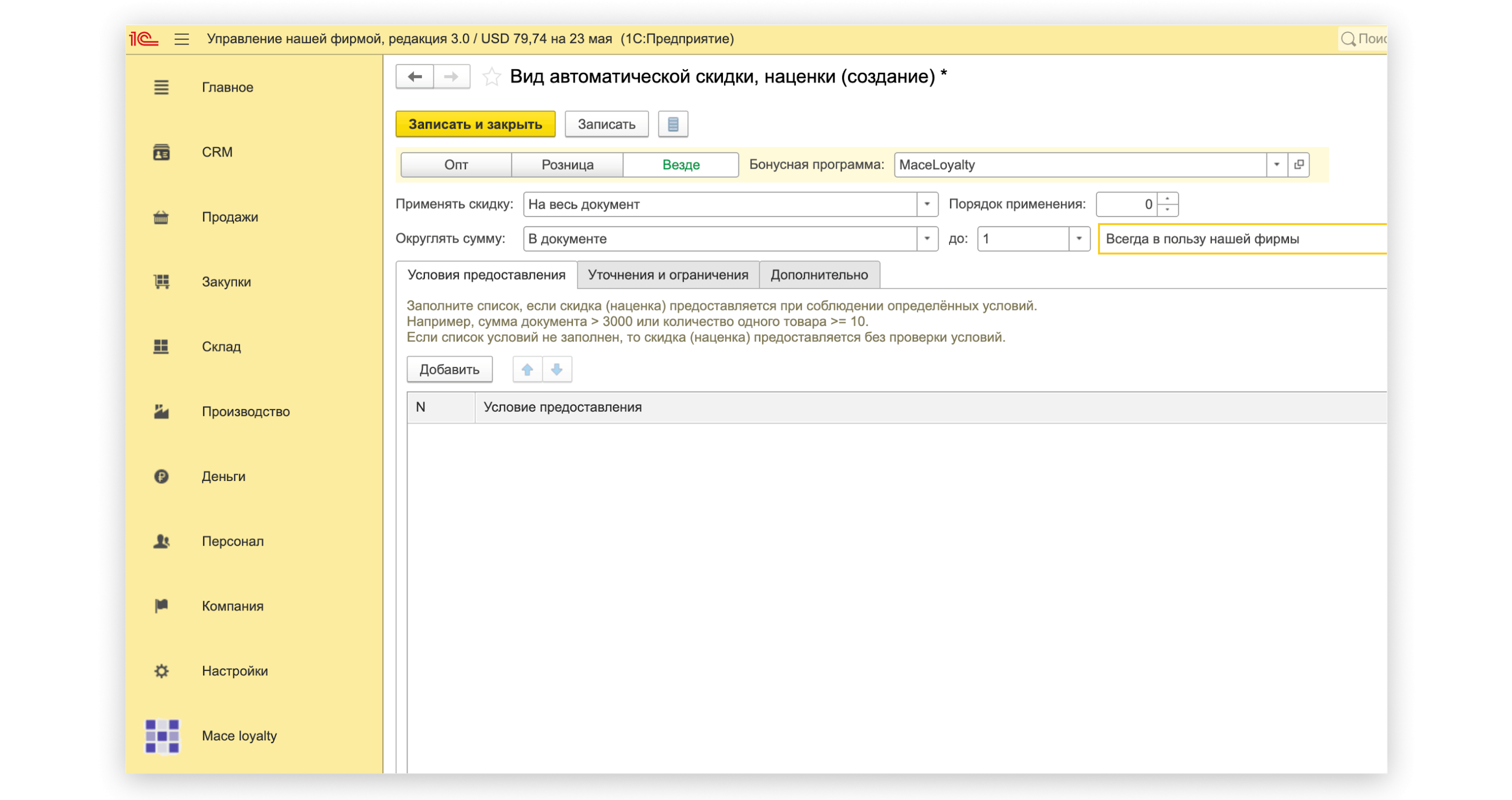Click the Записать button

tap(606, 124)
